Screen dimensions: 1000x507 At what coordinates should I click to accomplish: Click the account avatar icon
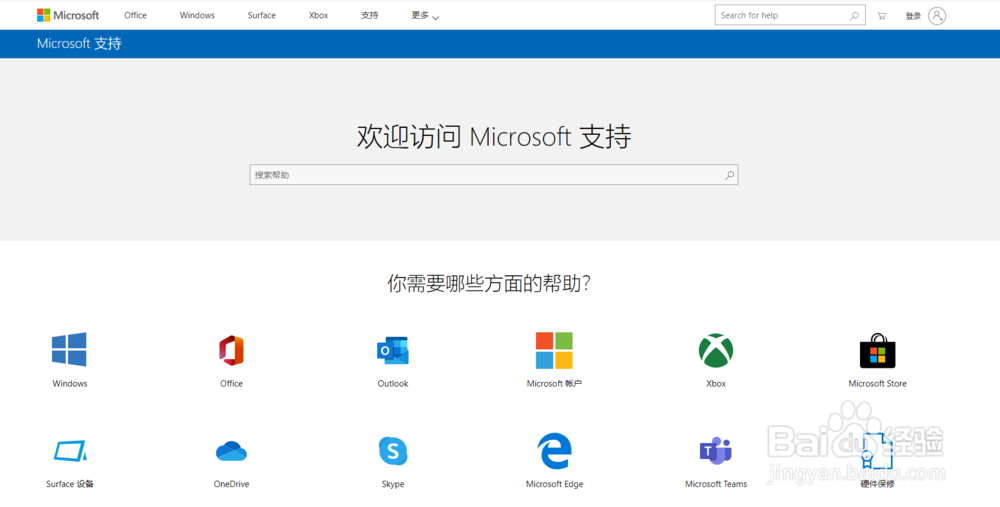point(937,16)
